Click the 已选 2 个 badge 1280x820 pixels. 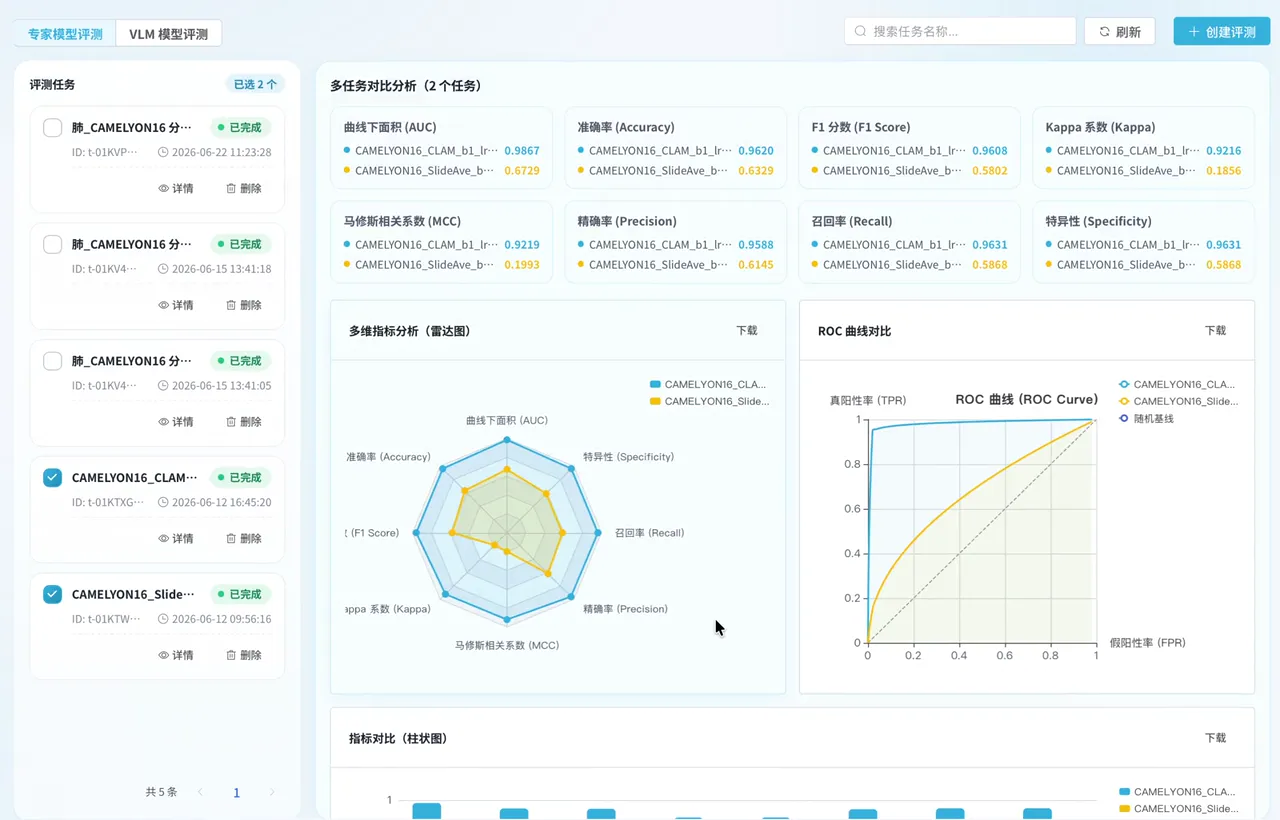click(255, 85)
